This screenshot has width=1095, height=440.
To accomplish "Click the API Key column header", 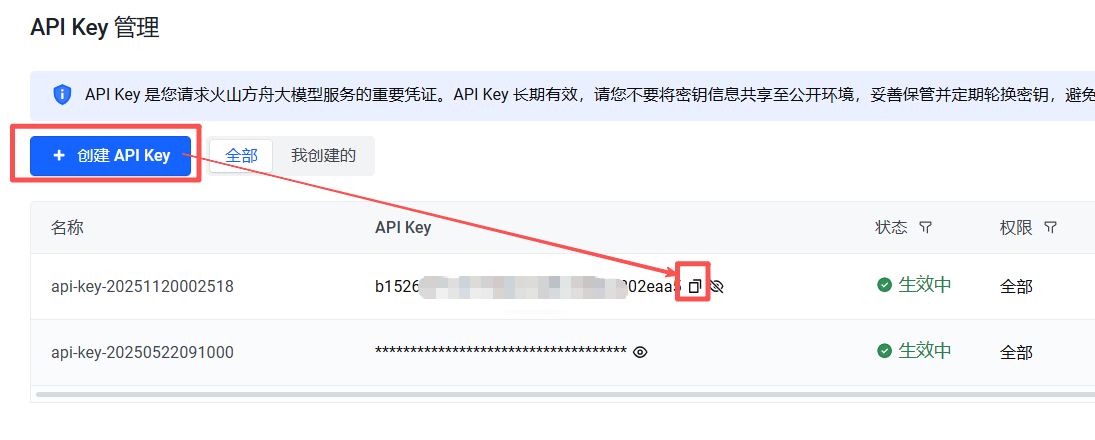I will click(403, 228).
